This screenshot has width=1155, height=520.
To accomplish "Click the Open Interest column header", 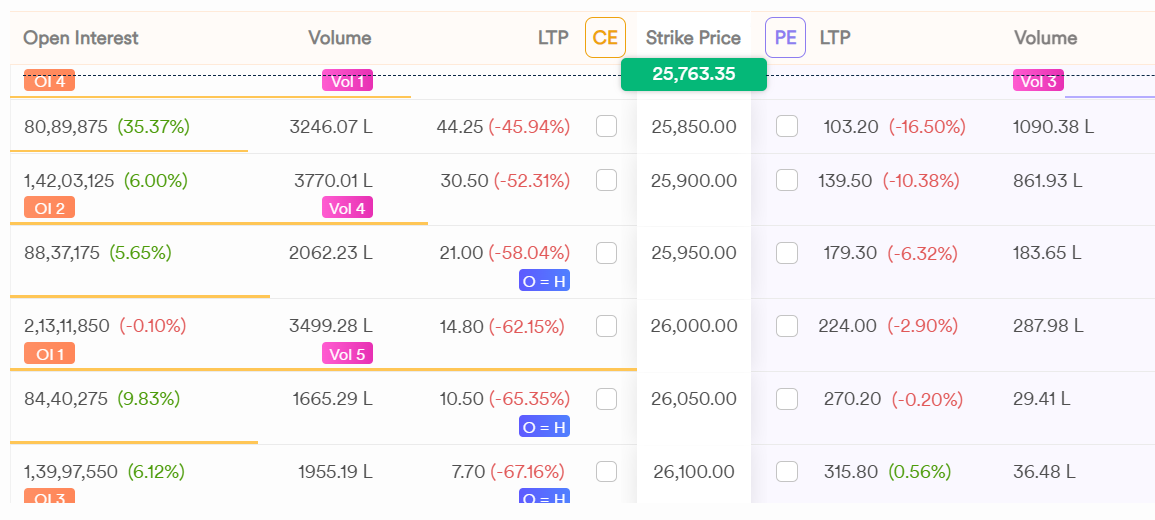I will tap(81, 38).
